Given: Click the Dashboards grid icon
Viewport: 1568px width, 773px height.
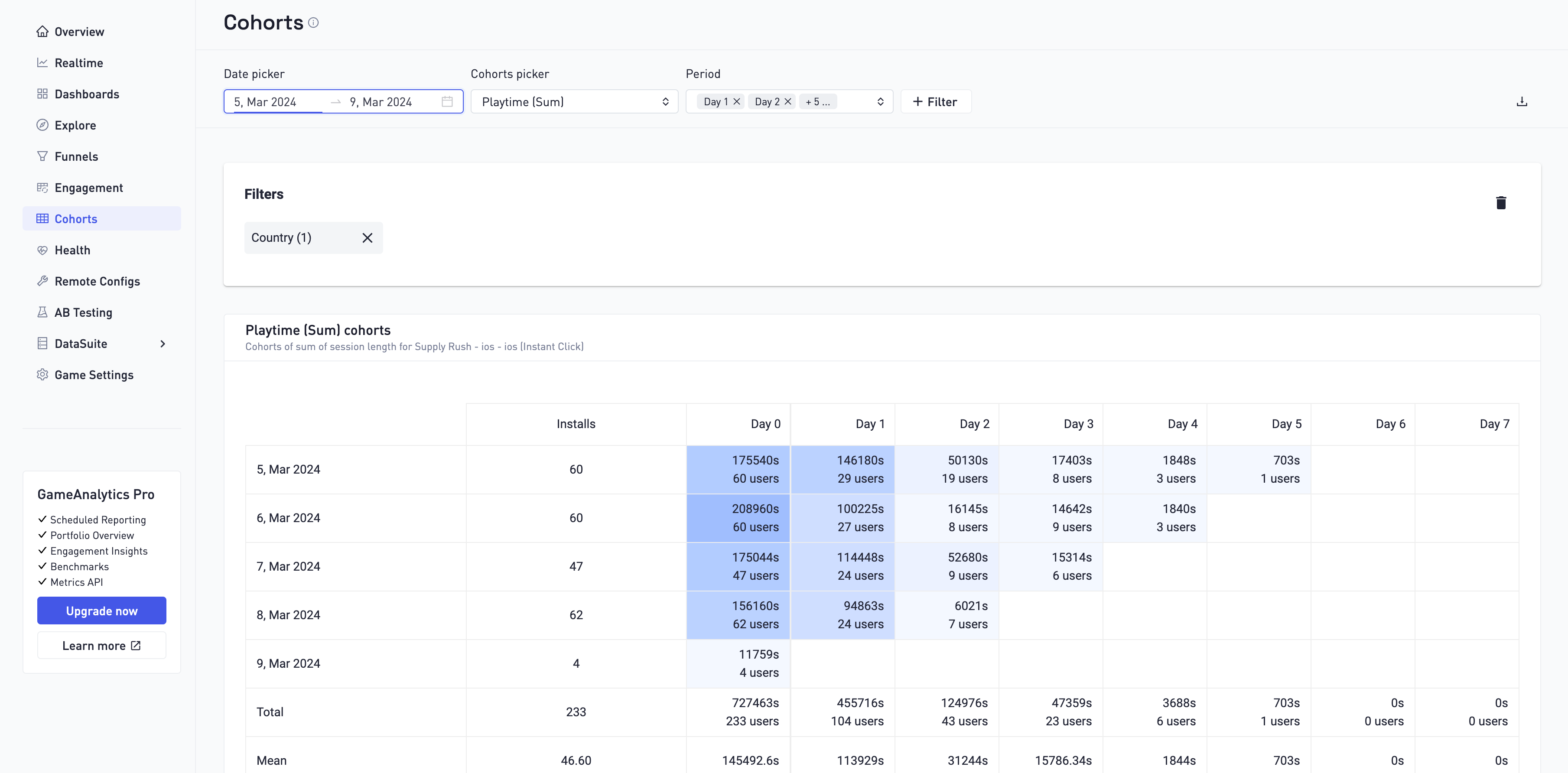Looking at the screenshot, I should pyautogui.click(x=42, y=94).
